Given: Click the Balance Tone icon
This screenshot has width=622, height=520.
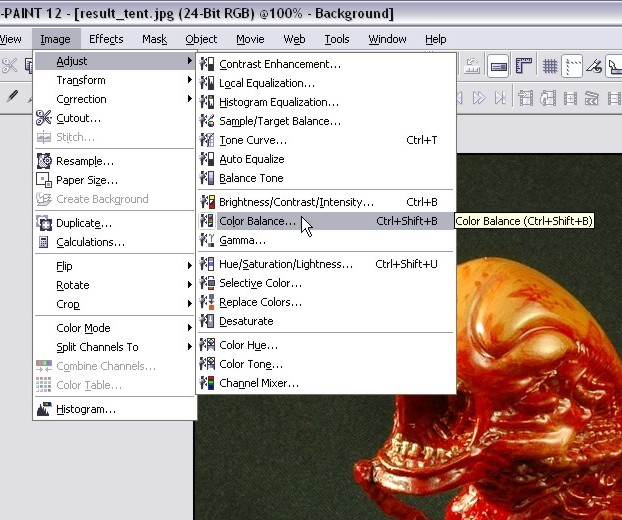Looking at the screenshot, I should (x=207, y=178).
